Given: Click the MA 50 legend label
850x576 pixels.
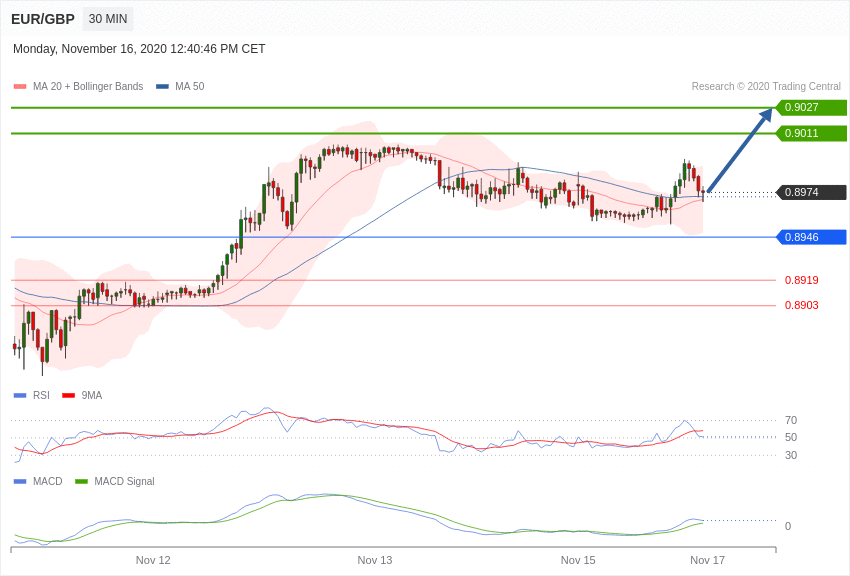Looking at the screenshot, I should pos(190,86).
